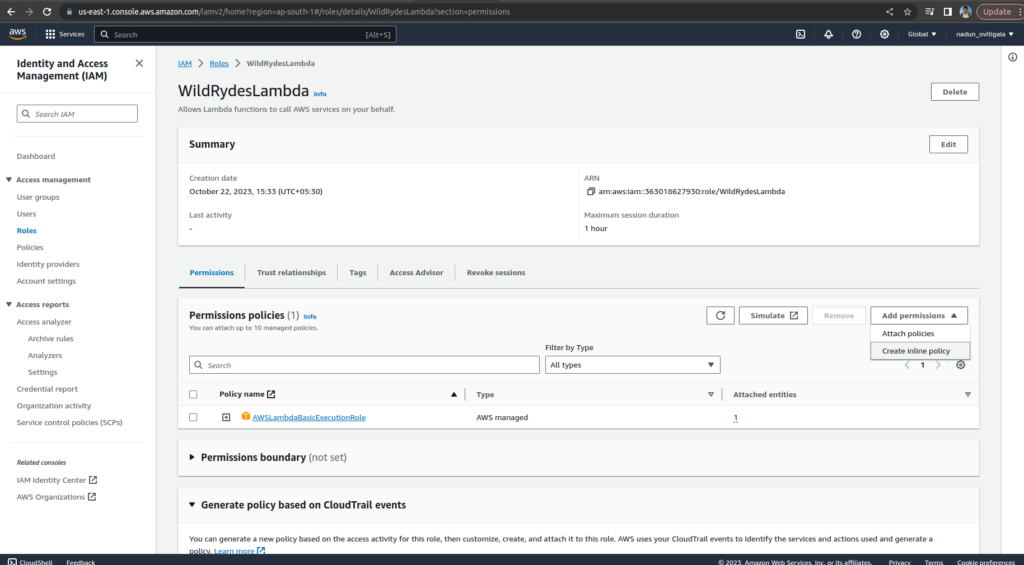The height and width of the screenshot is (565, 1024).
Task: Go back in the browser
Action: coord(11,12)
